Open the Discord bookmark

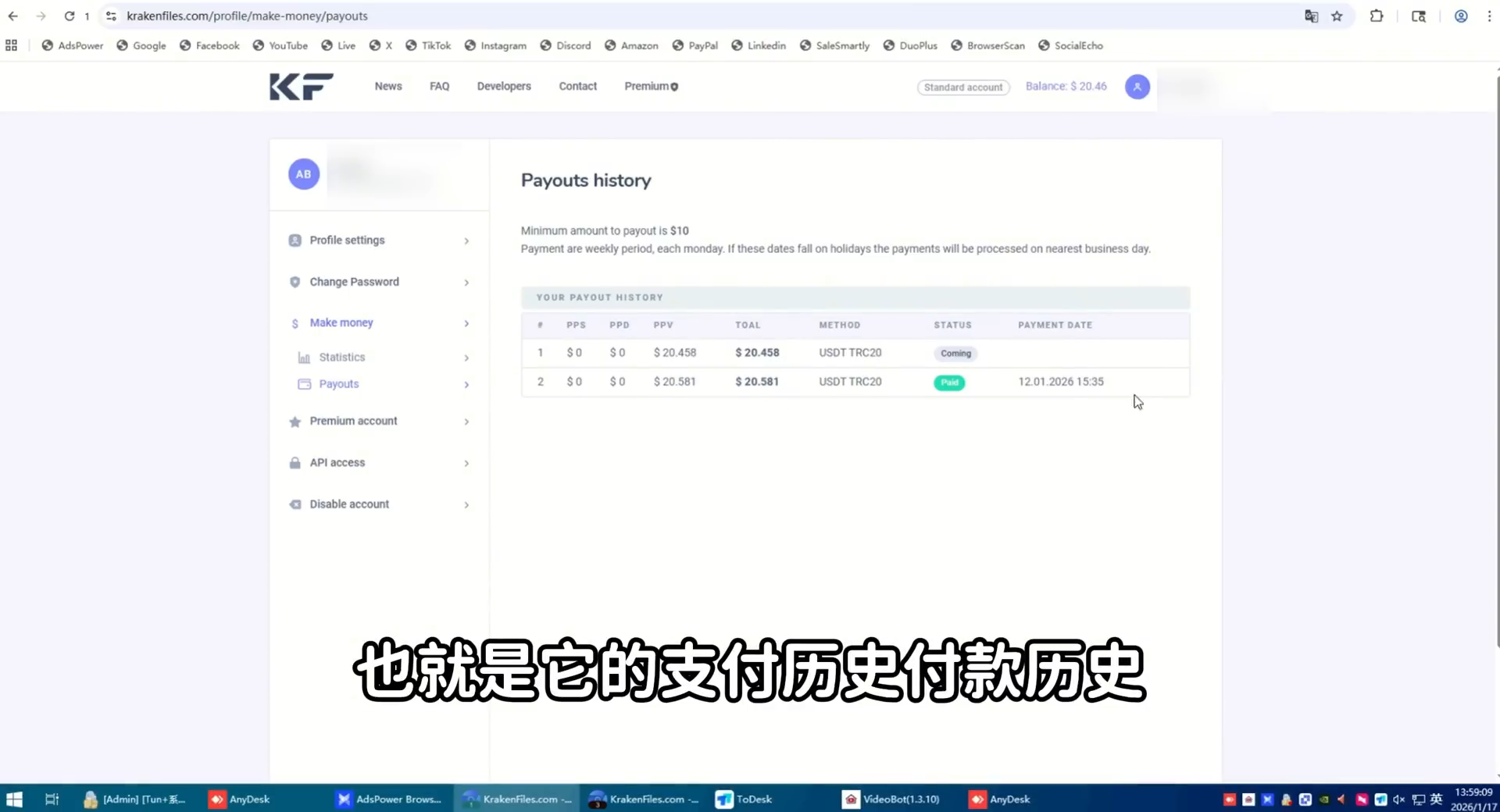[x=565, y=45]
